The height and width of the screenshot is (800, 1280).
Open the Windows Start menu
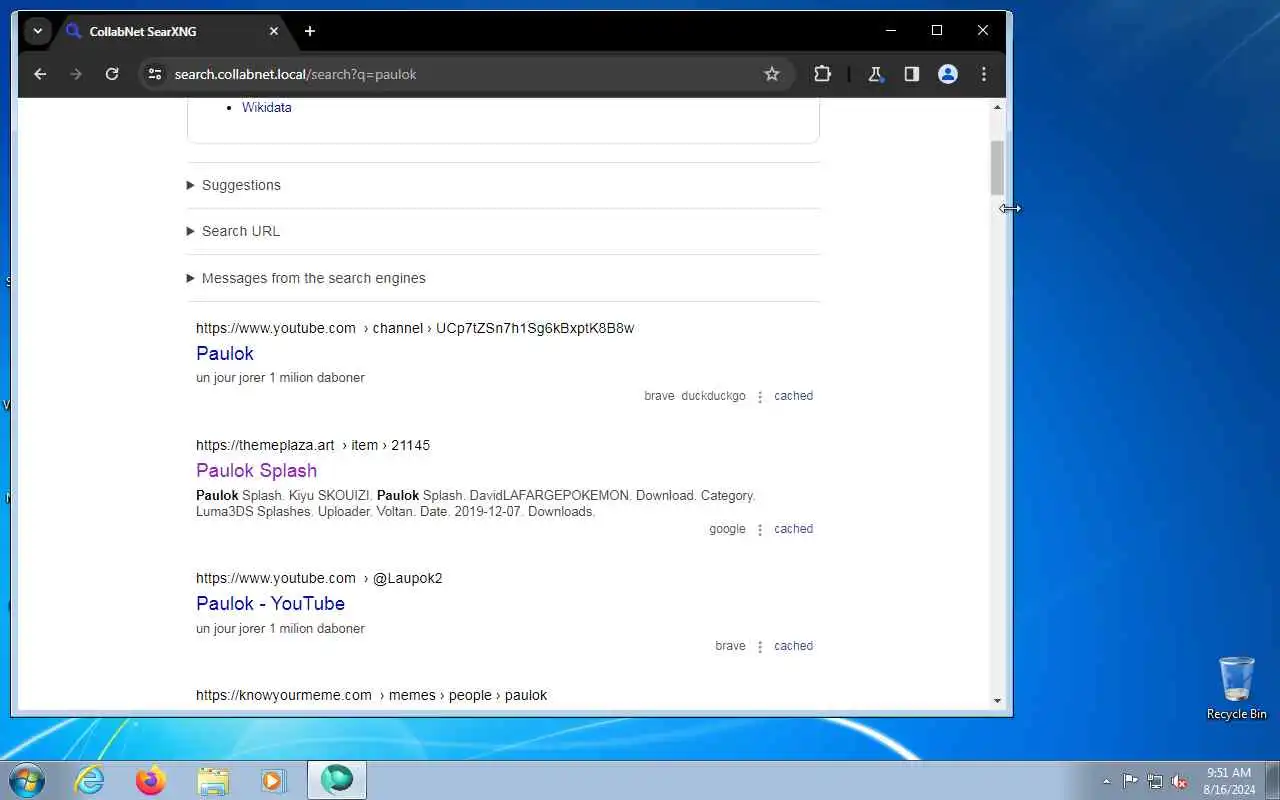[26, 780]
